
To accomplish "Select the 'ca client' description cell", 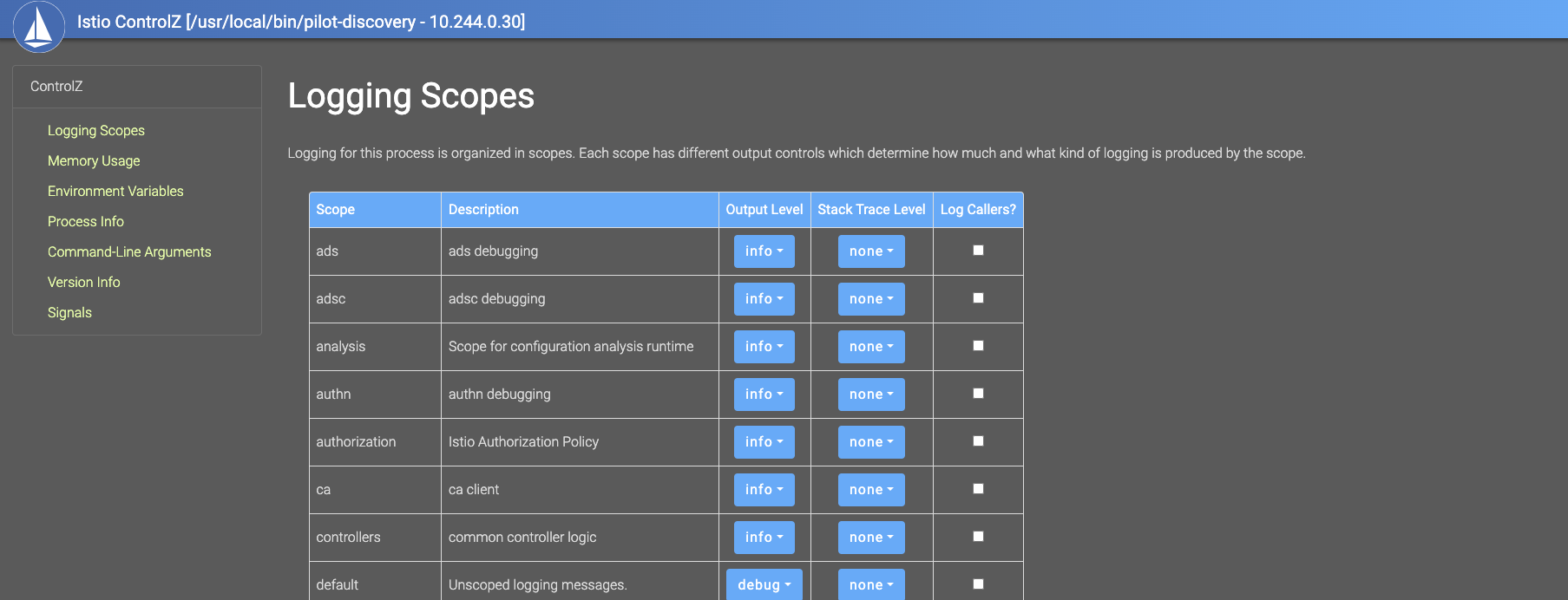I will click(x=580, y=490).
